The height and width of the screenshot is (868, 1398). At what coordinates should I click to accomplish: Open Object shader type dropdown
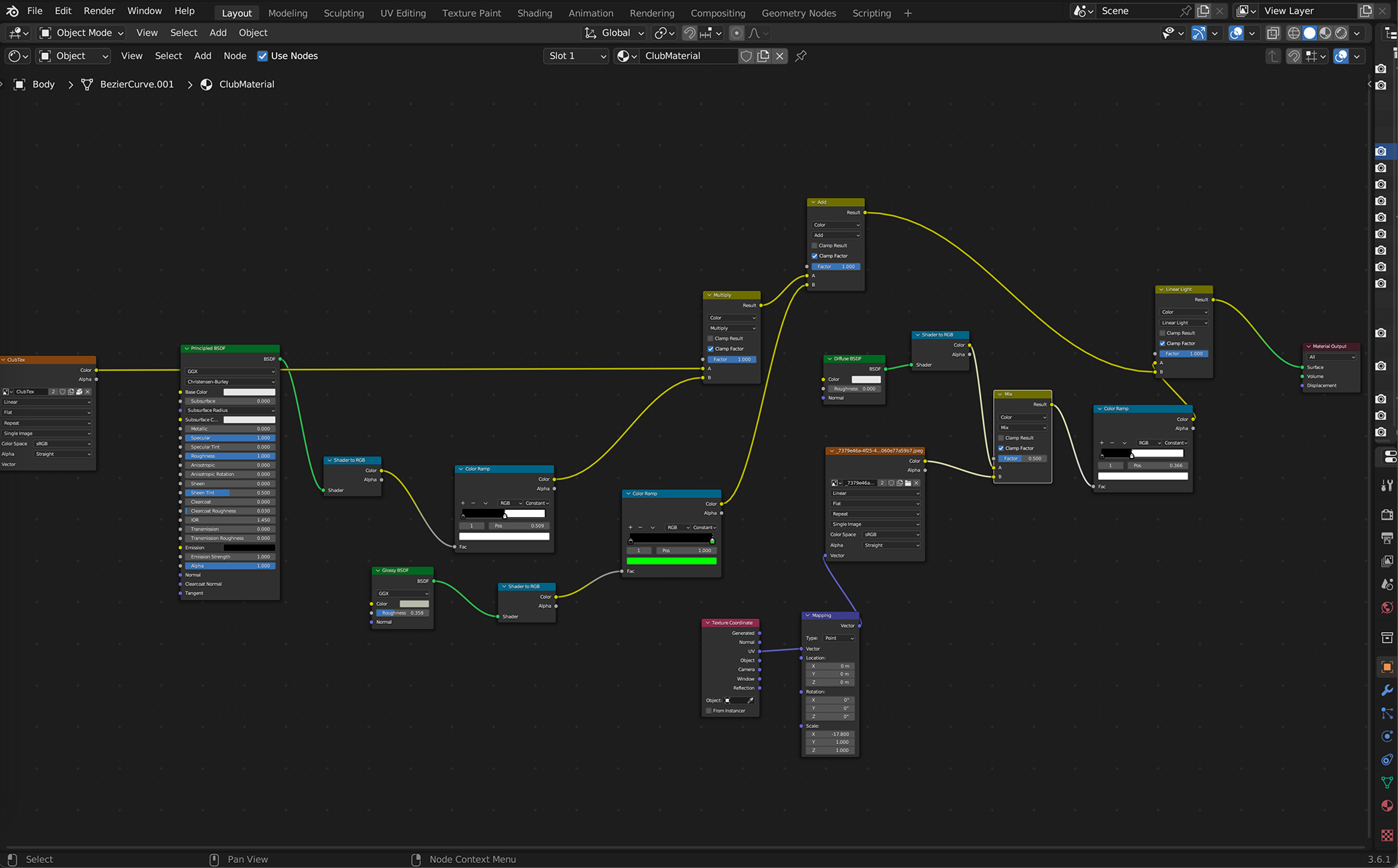[73, 56]
